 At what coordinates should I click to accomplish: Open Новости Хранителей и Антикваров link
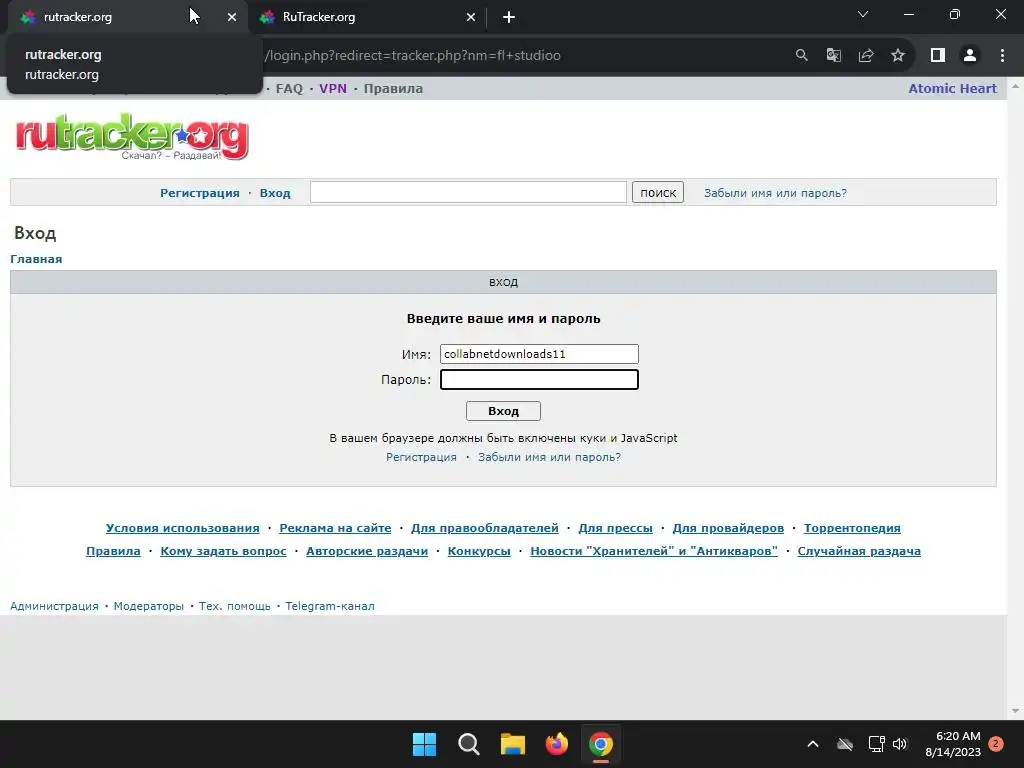click(654, 551)
